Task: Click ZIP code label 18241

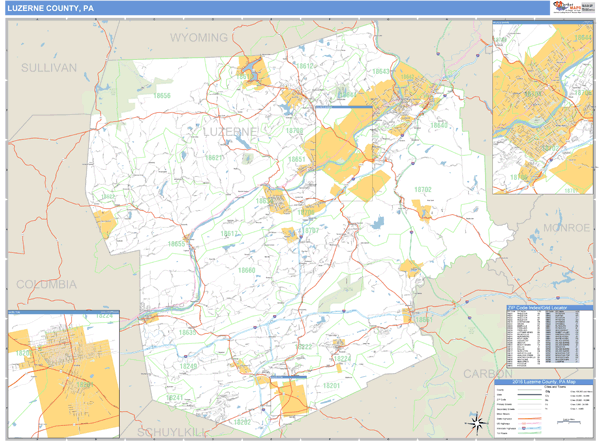Action: tap(174, 398)
